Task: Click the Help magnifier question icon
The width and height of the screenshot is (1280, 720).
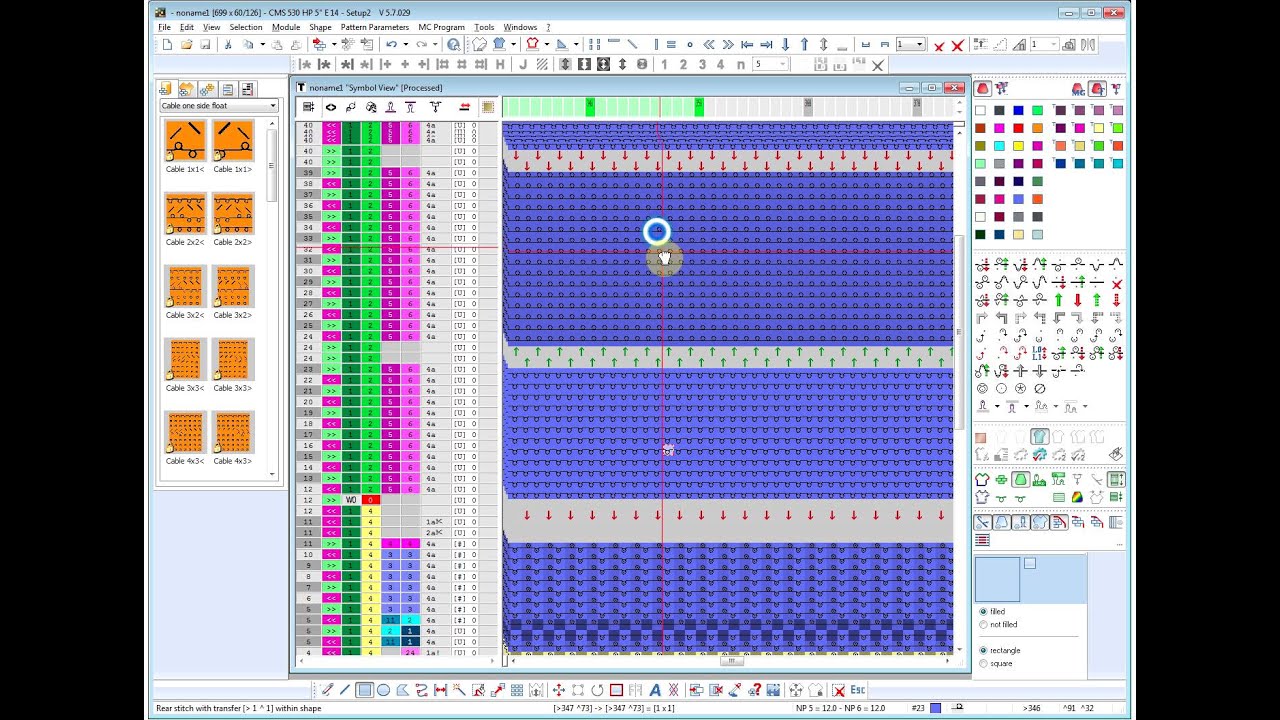Action: [x=453, y=45]
